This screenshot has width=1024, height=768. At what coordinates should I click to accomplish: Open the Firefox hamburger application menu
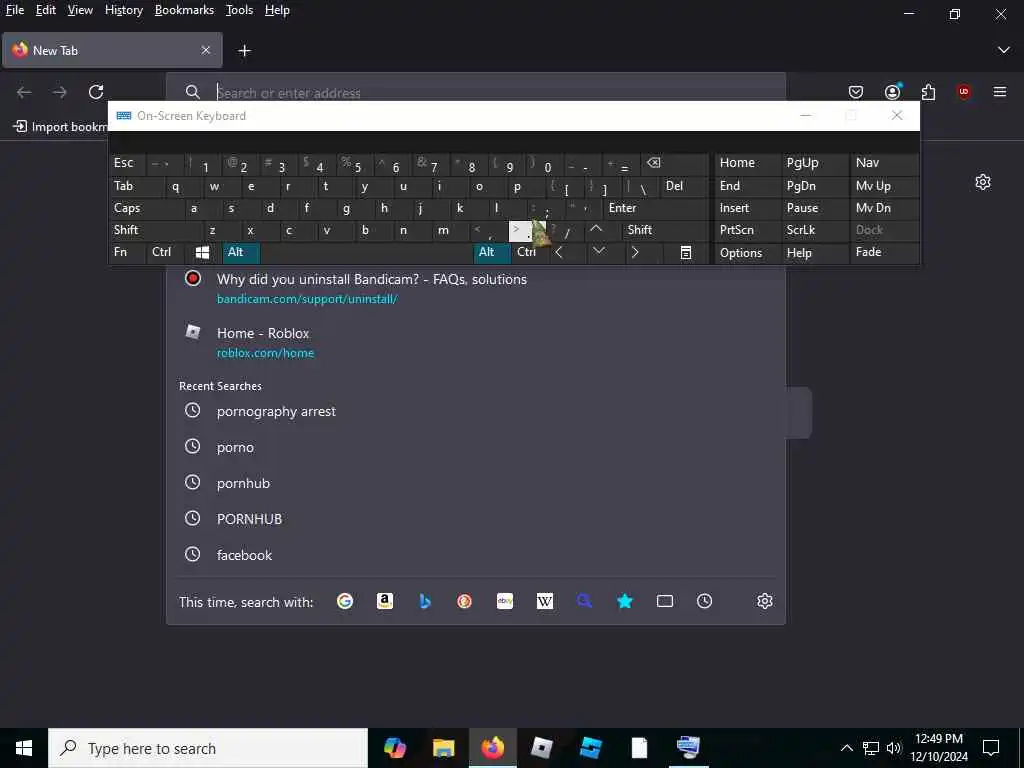coord(1000,92)
